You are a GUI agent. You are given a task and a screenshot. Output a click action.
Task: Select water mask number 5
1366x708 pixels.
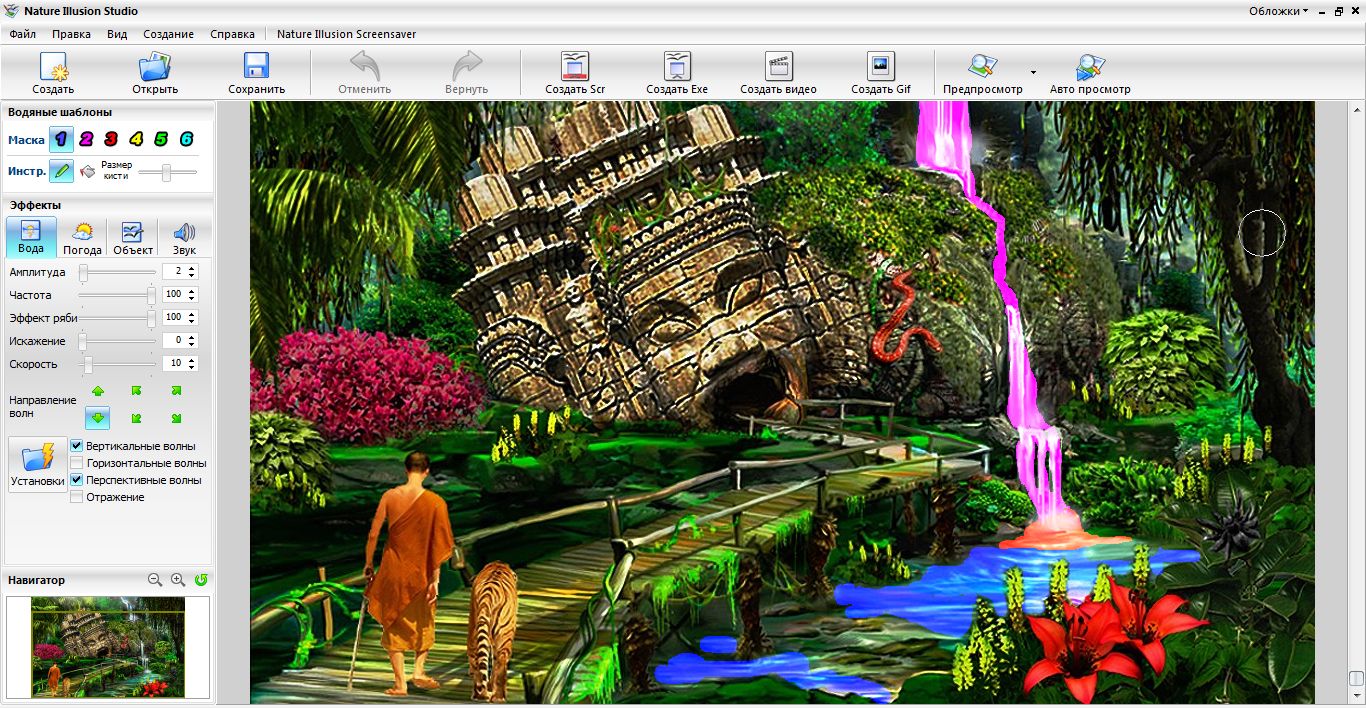pyautogui.click(x=161, y=139)
